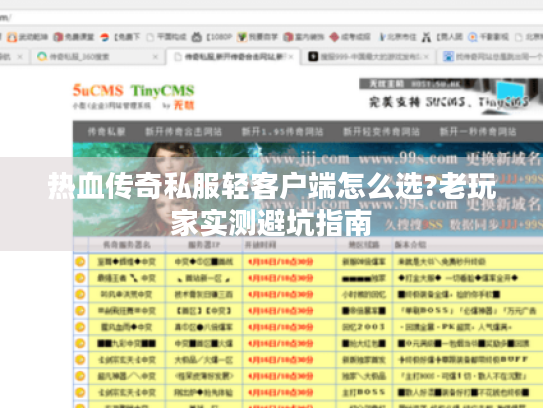Click the yellow icon on the 主打BOSS row
543x408 pixels.
80,392
